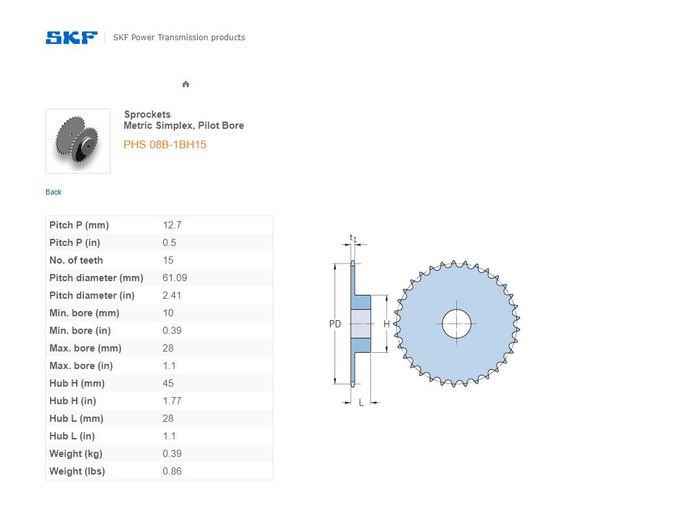700x528 pixels.
Task: Click the Back link
Action: [54, 192]
